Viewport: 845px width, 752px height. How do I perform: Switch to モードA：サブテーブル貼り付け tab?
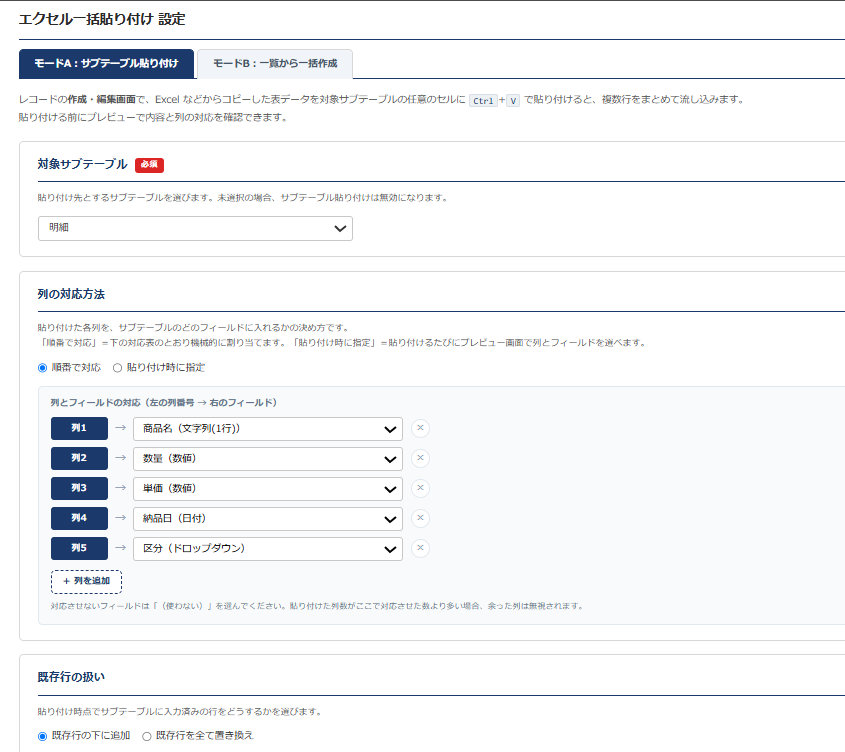[x=106, y=64]
